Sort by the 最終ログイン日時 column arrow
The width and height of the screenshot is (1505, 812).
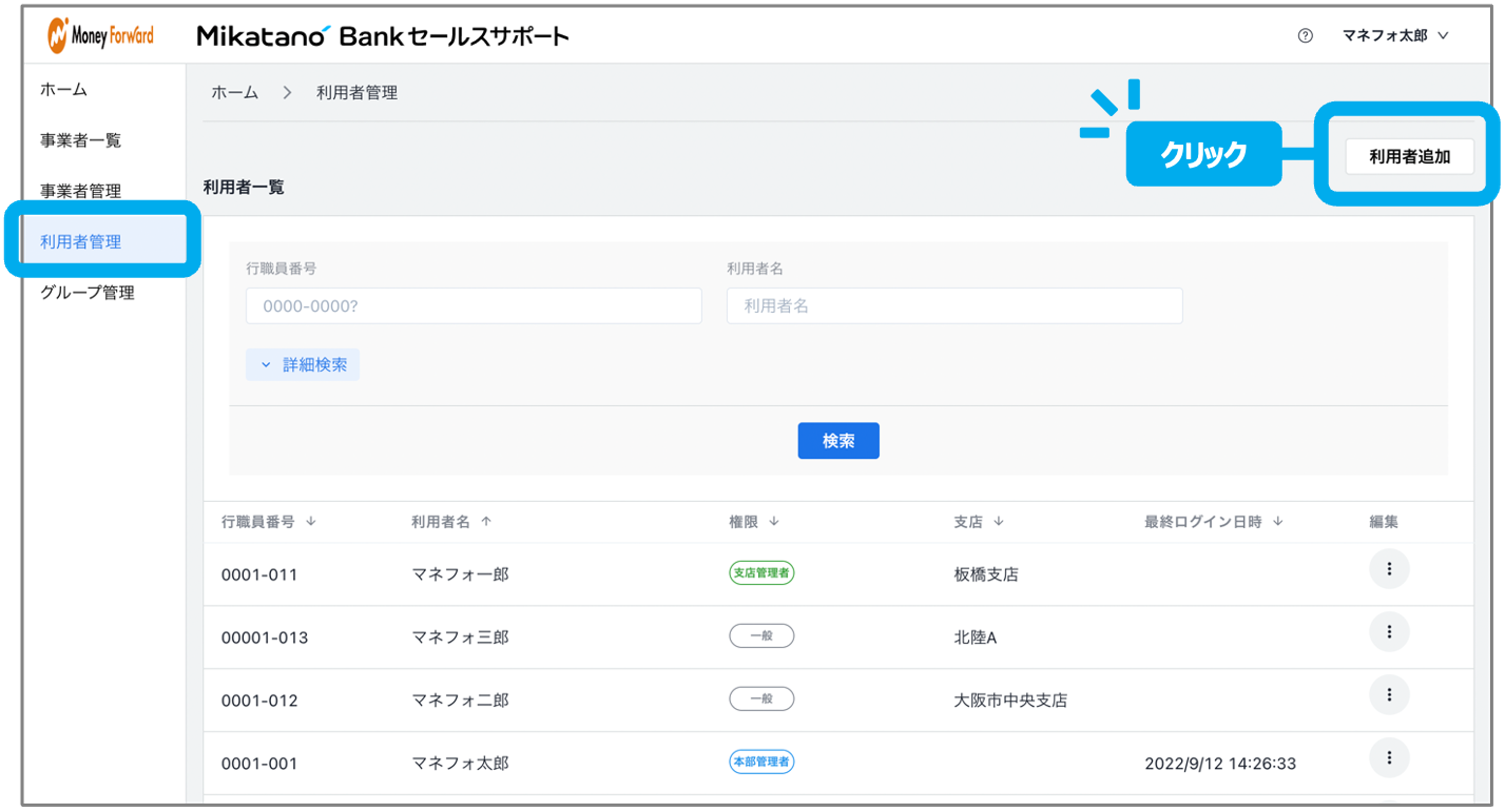pyautogui.click(x=1278, y=521)
